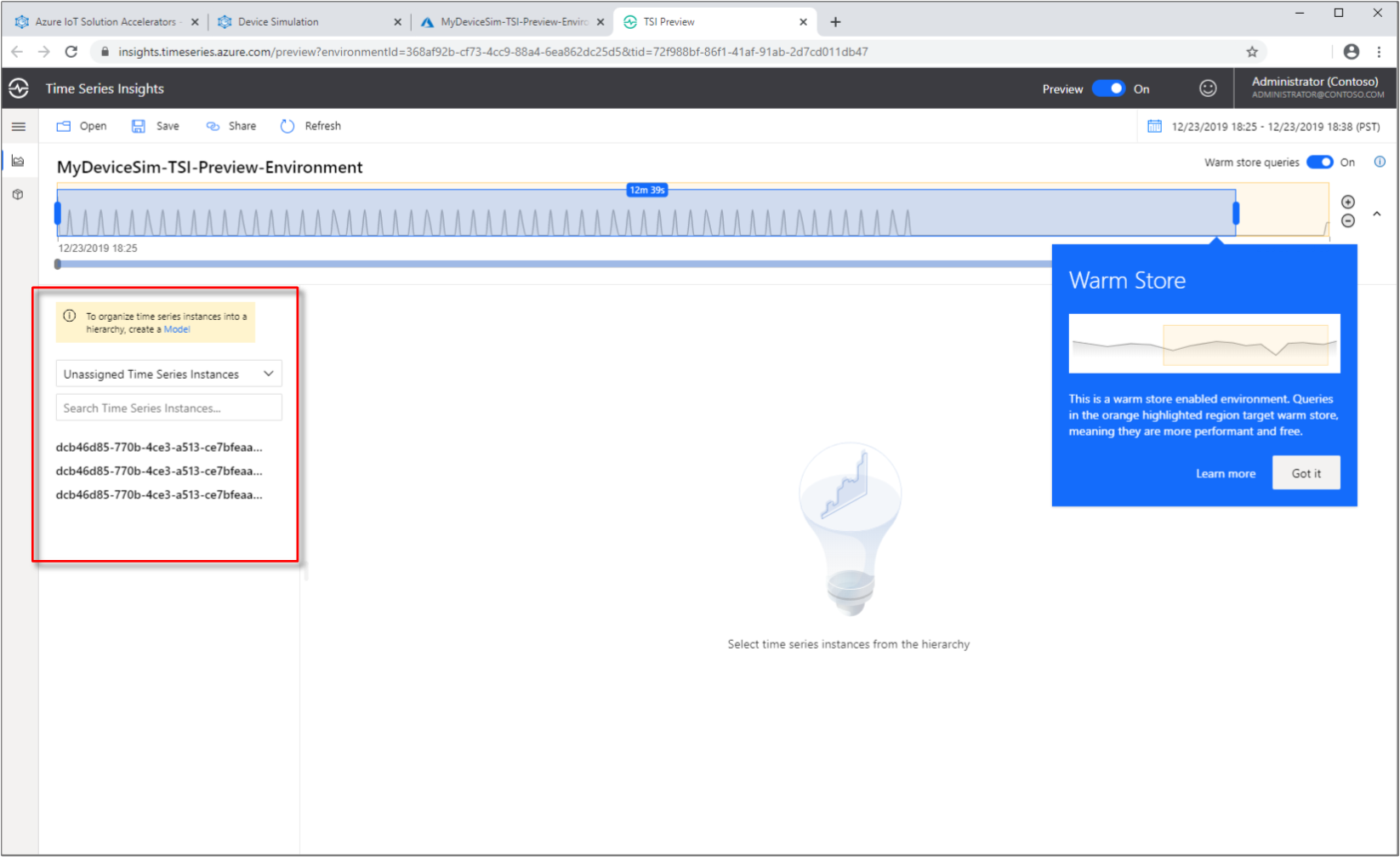This screenshot has width=1400, height=857.
Task: Click the browser address bar URL
Action: click(493, 52)
